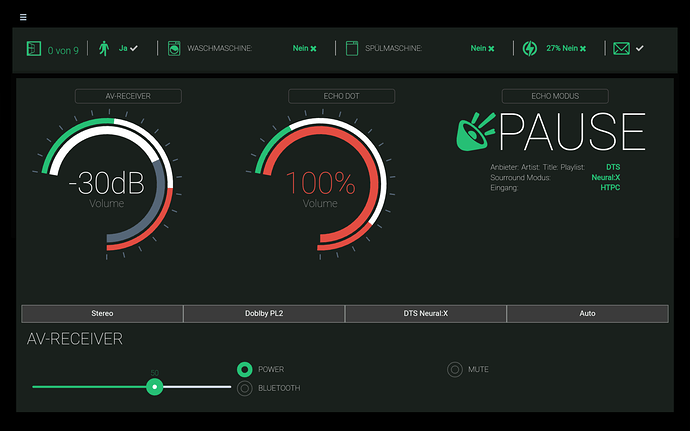The height and width of the screenshot is (431, 690).
Task: Click the 'Sourround Modus:' label
Action: (520, 178)
